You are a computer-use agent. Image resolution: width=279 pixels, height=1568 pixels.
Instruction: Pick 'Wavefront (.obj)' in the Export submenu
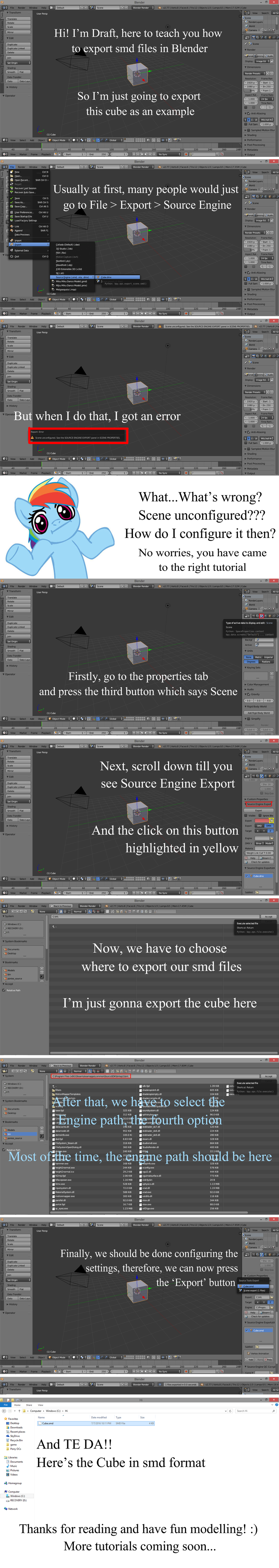click(73, 265)
